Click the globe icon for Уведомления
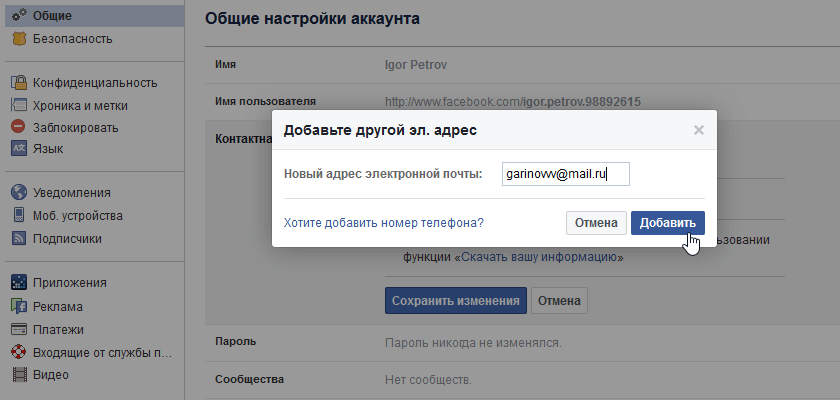 [19, 192]
